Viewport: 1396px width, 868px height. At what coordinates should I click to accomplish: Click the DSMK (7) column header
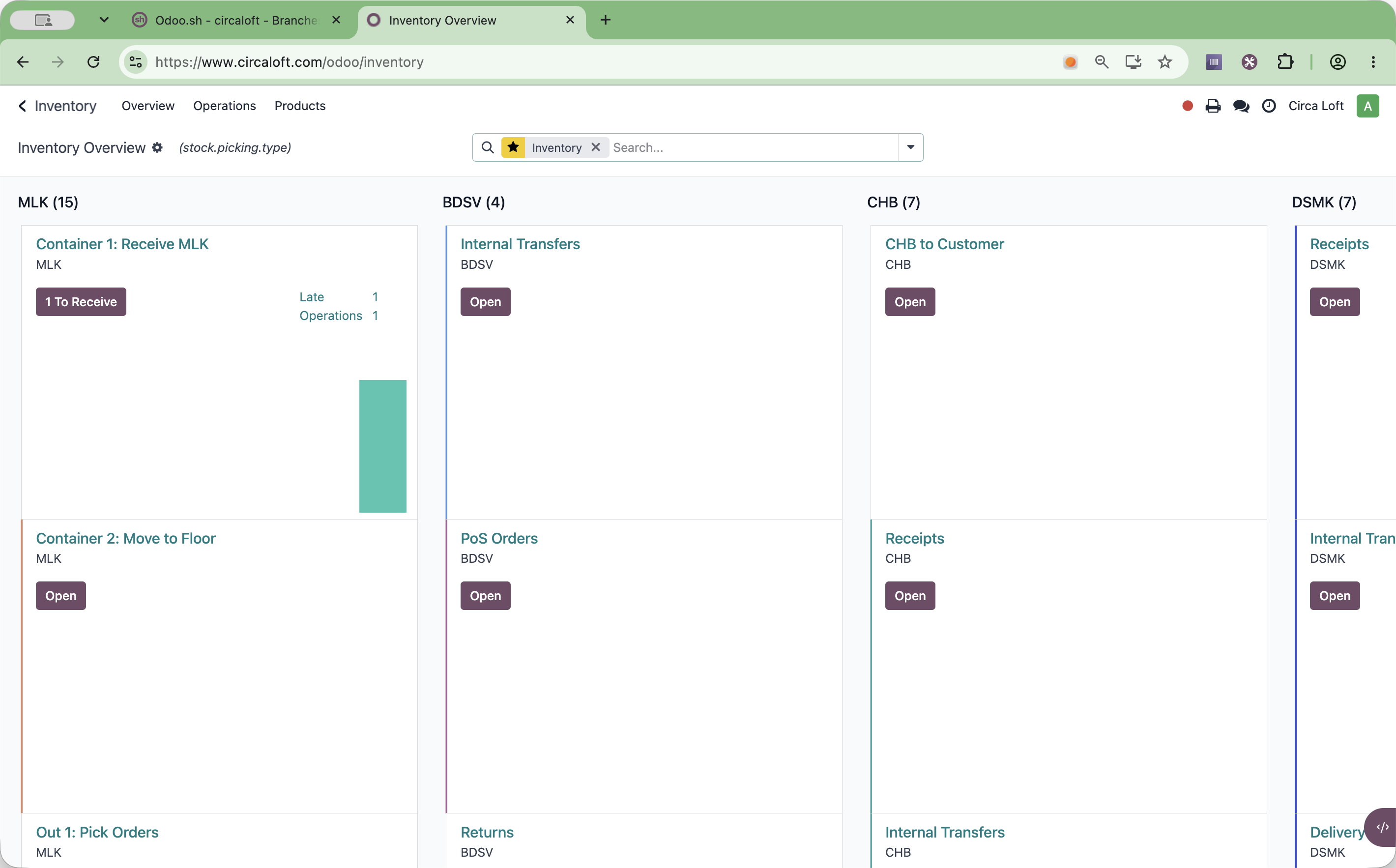click(x=1324, y=202)
